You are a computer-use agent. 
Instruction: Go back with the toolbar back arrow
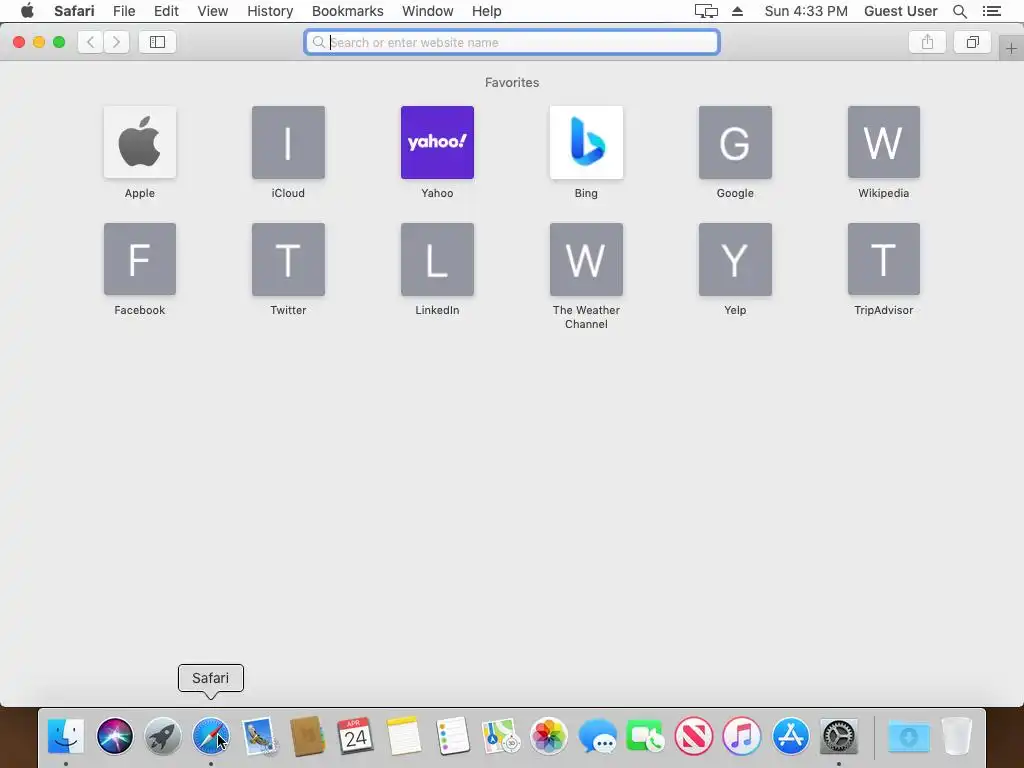click(x=91, y=42)
